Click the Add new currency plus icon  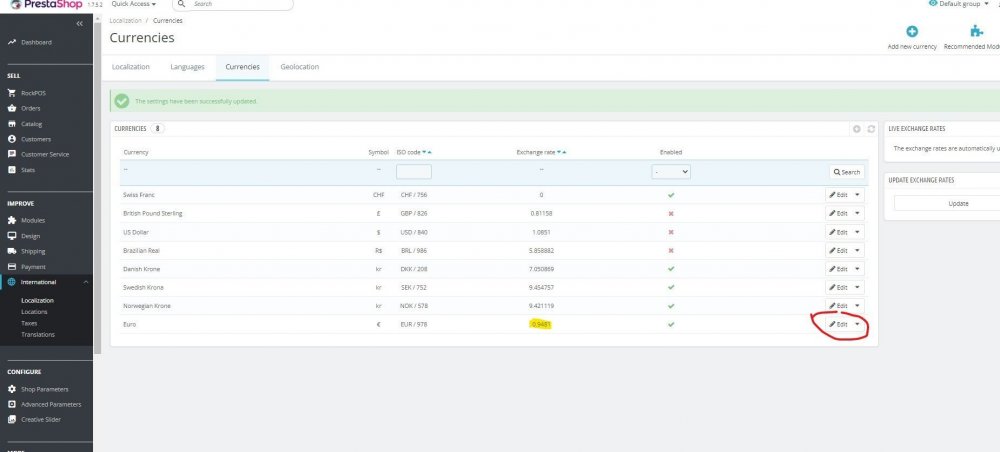(912, 32)
